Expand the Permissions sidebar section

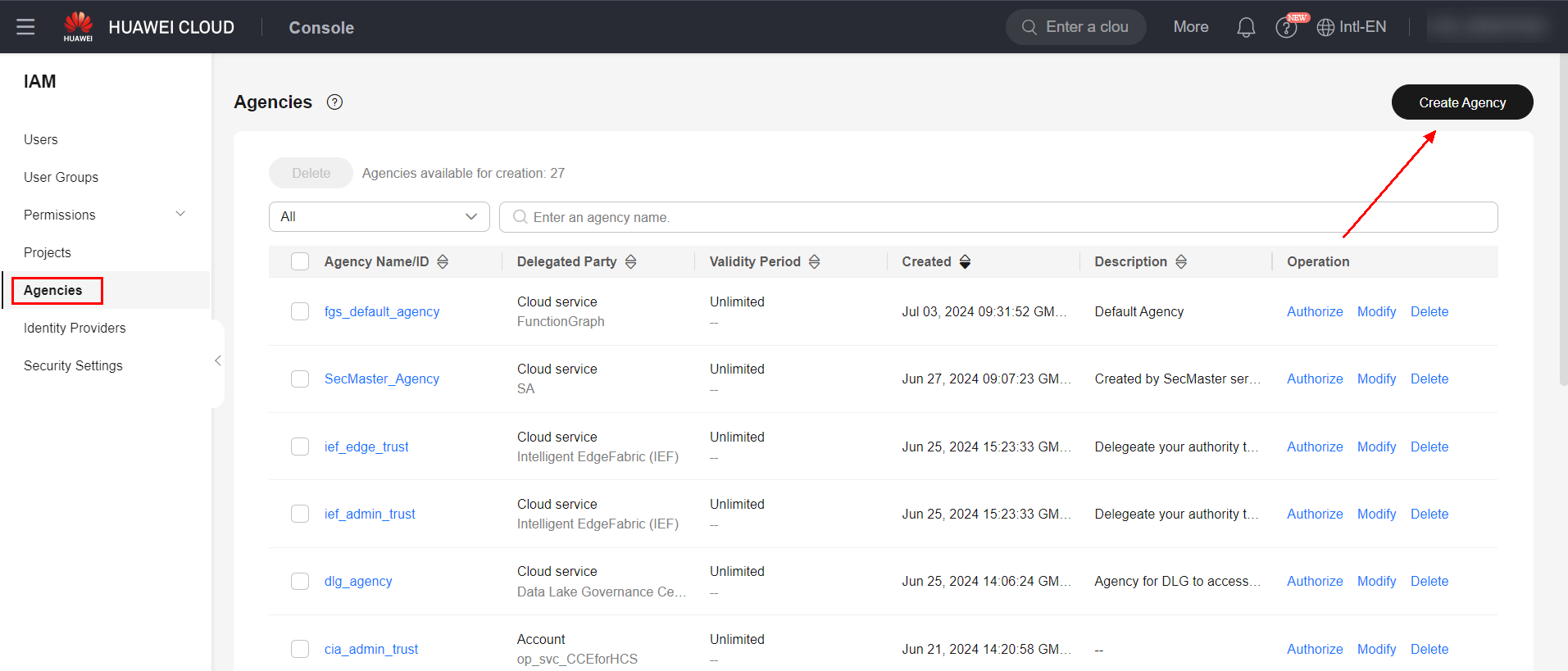(180, 215)
